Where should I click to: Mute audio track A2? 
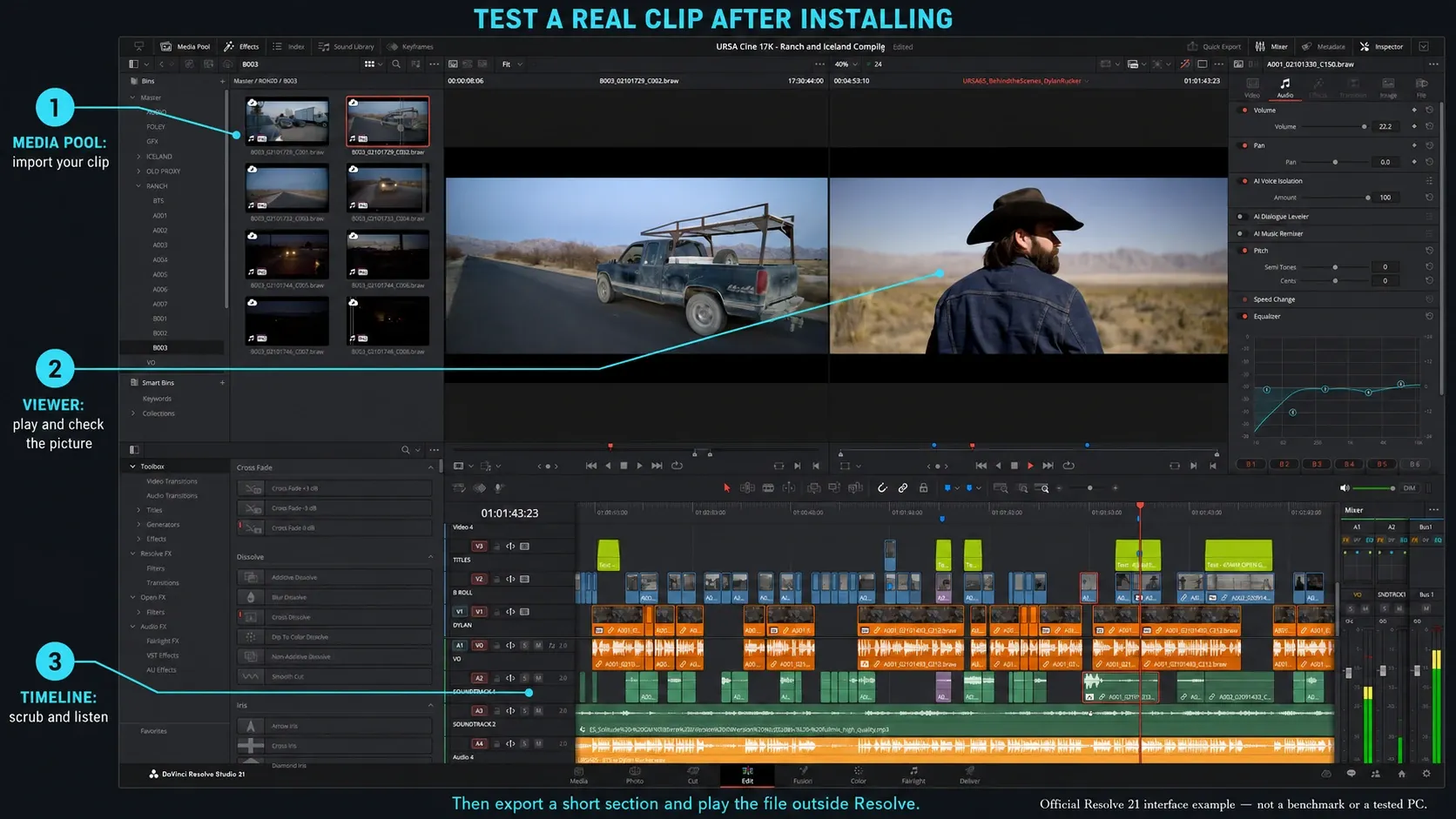click(538, 678)
